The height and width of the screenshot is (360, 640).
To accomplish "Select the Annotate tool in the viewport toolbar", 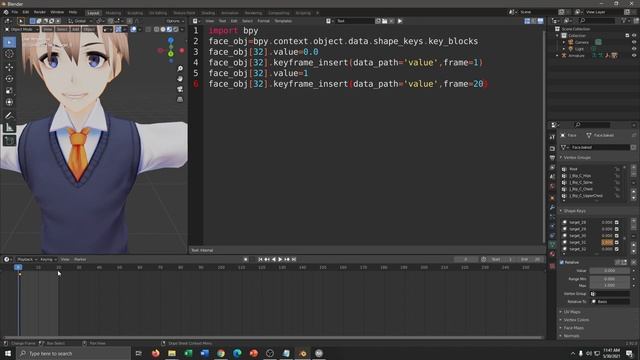I will click(9, 116).
